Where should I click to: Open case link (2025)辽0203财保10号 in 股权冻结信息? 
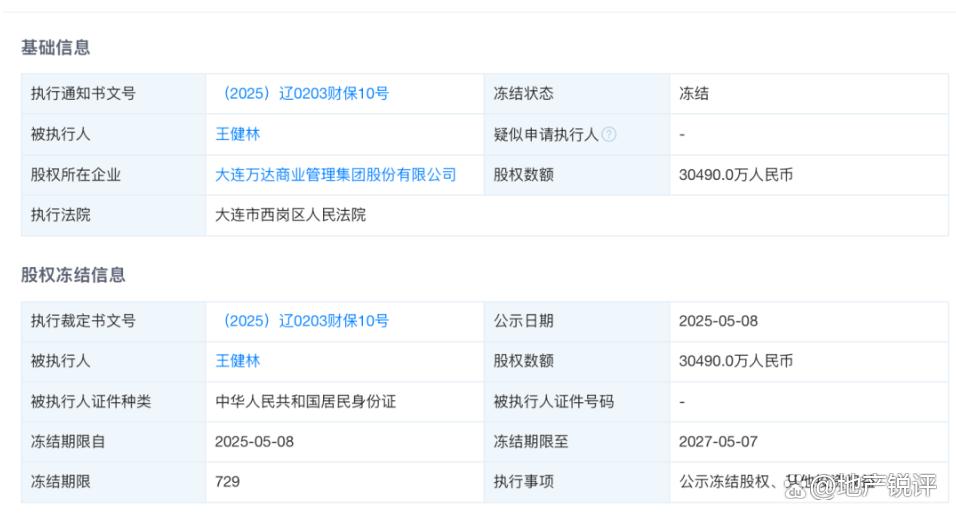click(306, 321)
